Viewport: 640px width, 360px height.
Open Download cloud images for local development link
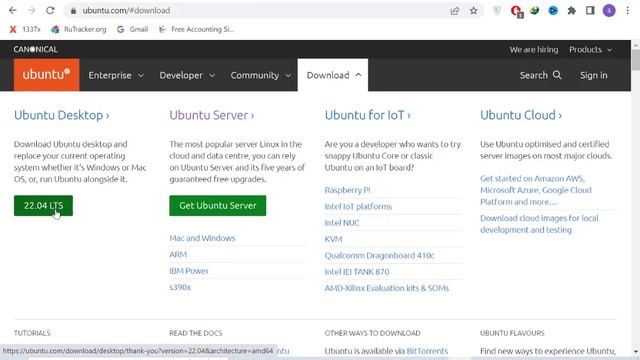click(x=539, y=224)
